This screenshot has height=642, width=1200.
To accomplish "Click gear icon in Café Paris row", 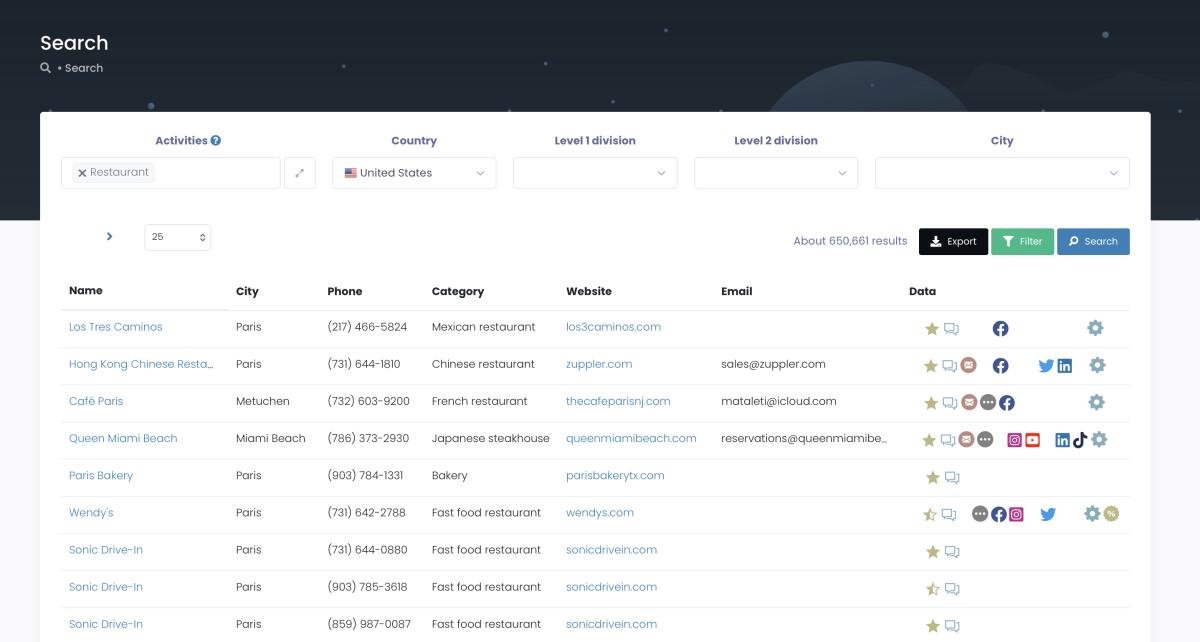I will pyautogui.click(x=1096, y=402).
